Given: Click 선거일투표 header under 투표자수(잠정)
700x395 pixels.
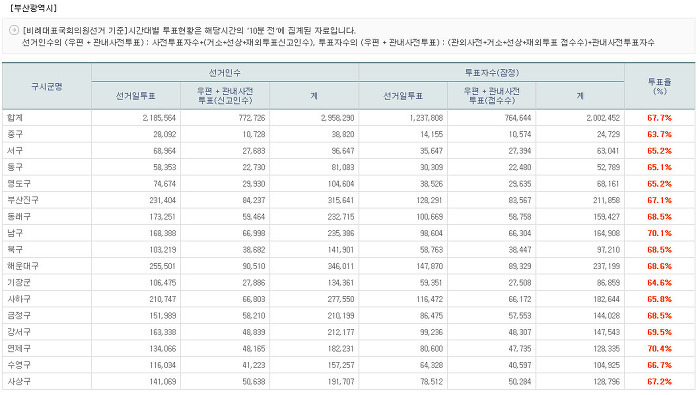Looking at the screenshot, I should 403,96.
